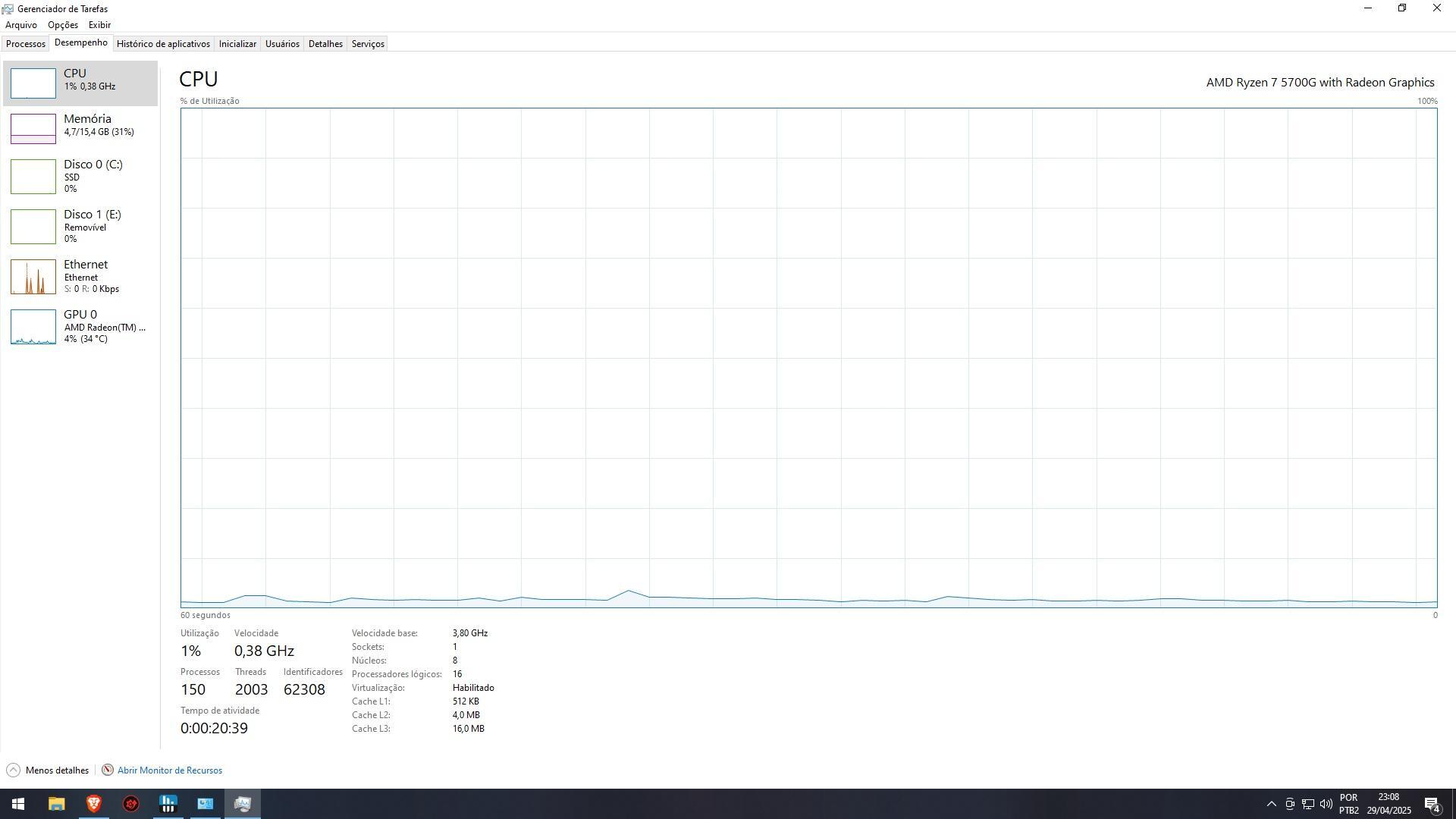Click the Identificadores count 62308
The image size is (1456, 819).
pyautogui.click(x=304, y=690)
